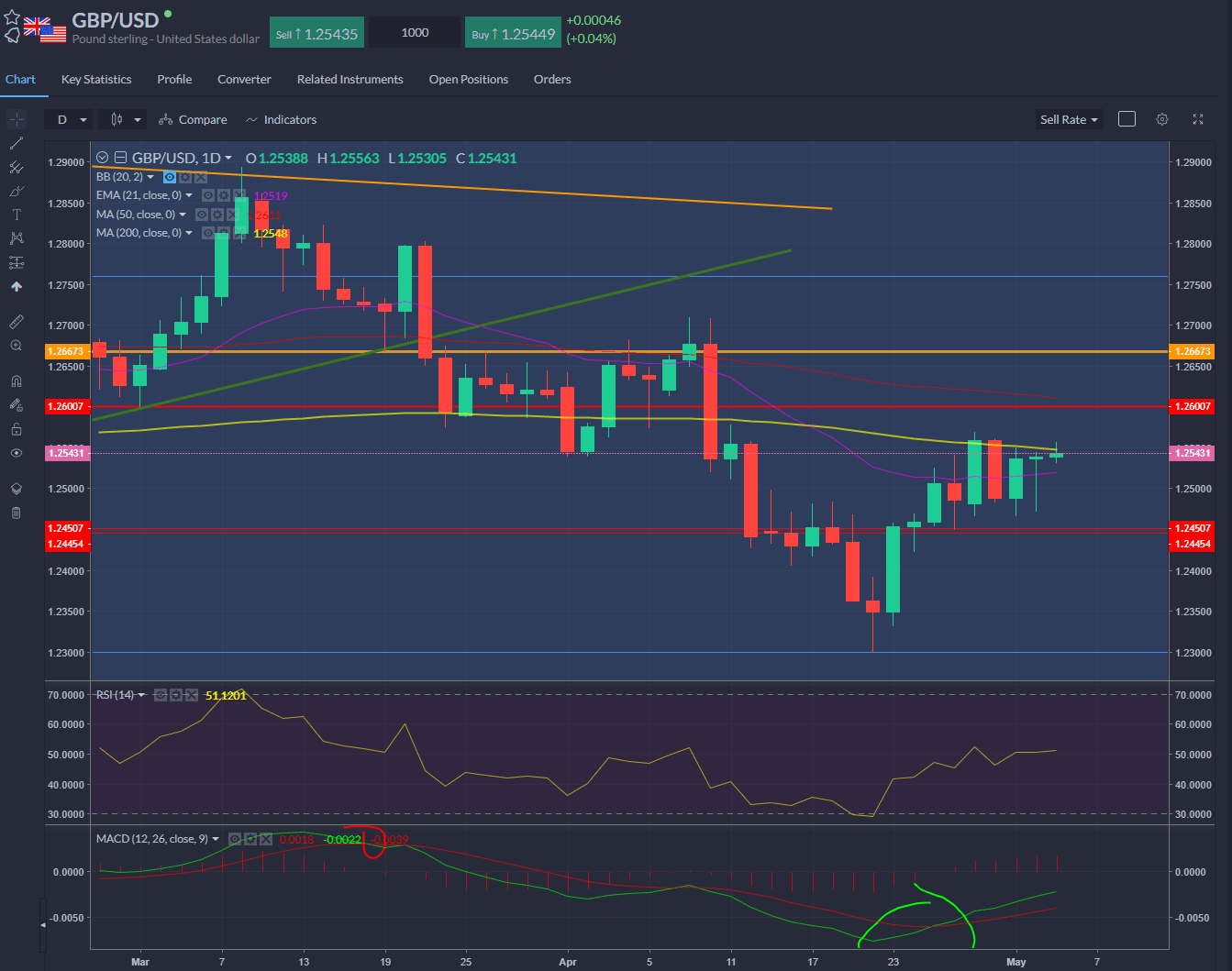Select the trend line drawing tool
Image resolution: width=1232 pixels, height=971 pixels.
[x=17, y=143]
